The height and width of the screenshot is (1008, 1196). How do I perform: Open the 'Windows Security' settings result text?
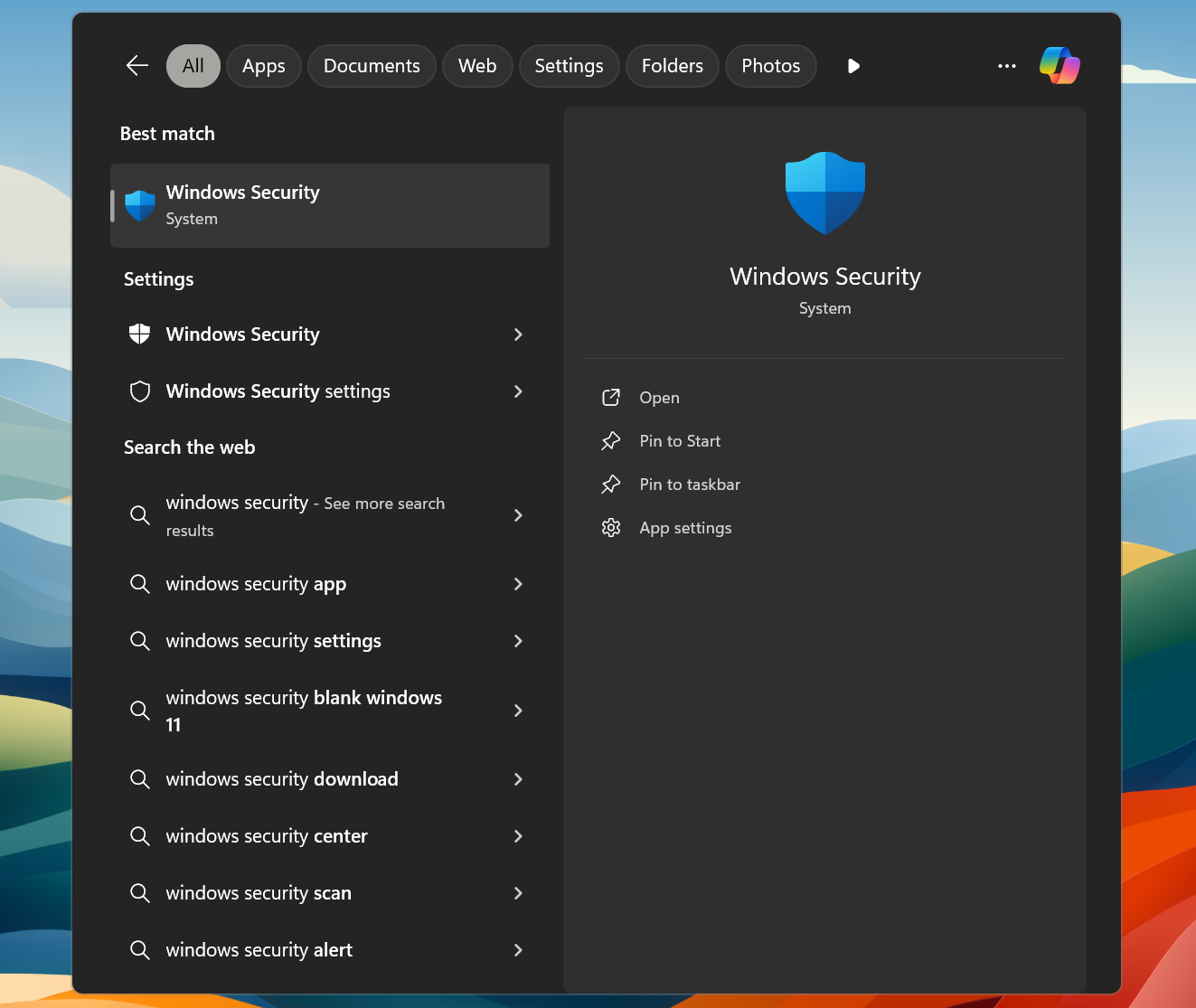(x=242, y=334)
